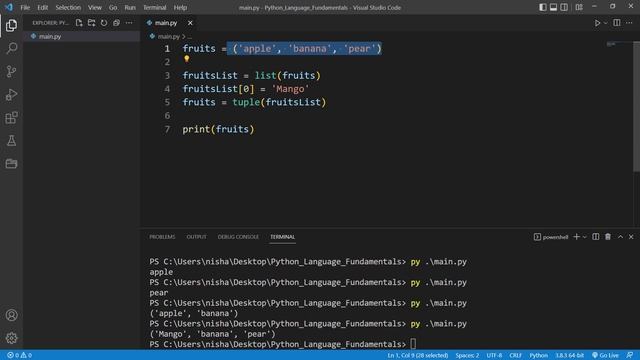Open the Edit menu
The image size is (640, 360).
click(x=42, y=7)
